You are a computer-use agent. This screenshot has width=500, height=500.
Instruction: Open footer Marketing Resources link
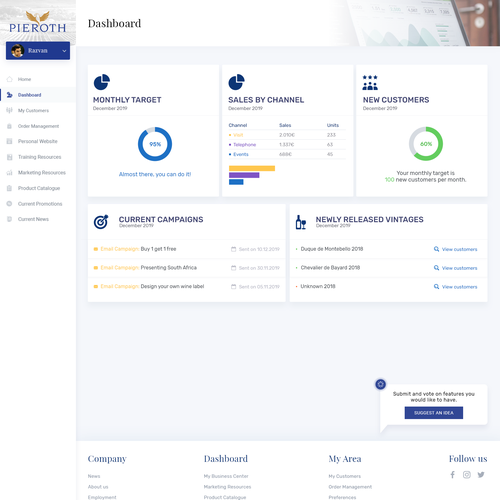(x=227, y=487)
